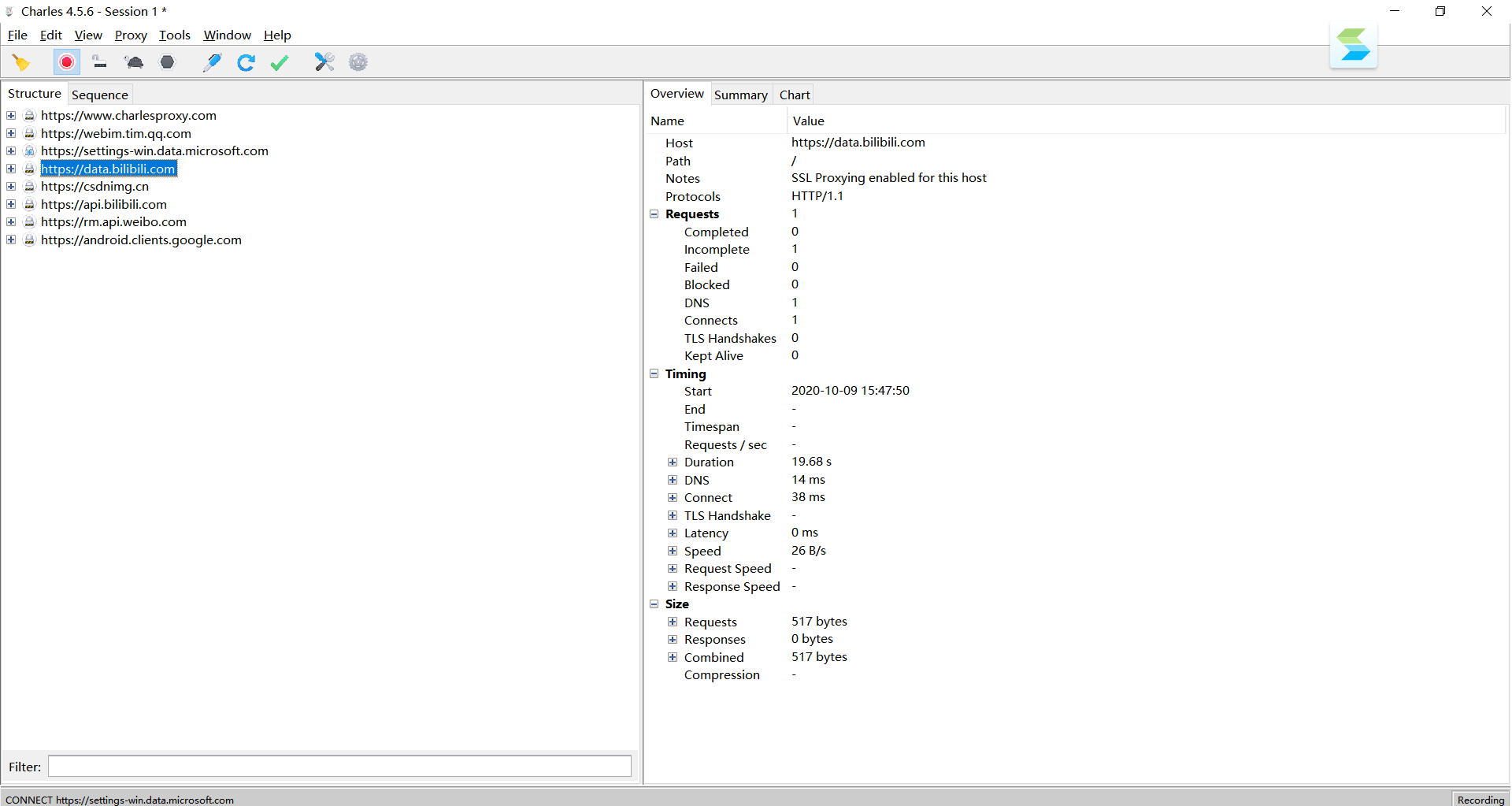The image size is (1512, 806).
Task: Select https://webim.tim.qq.com in tree
Action: tap(116, 133)
